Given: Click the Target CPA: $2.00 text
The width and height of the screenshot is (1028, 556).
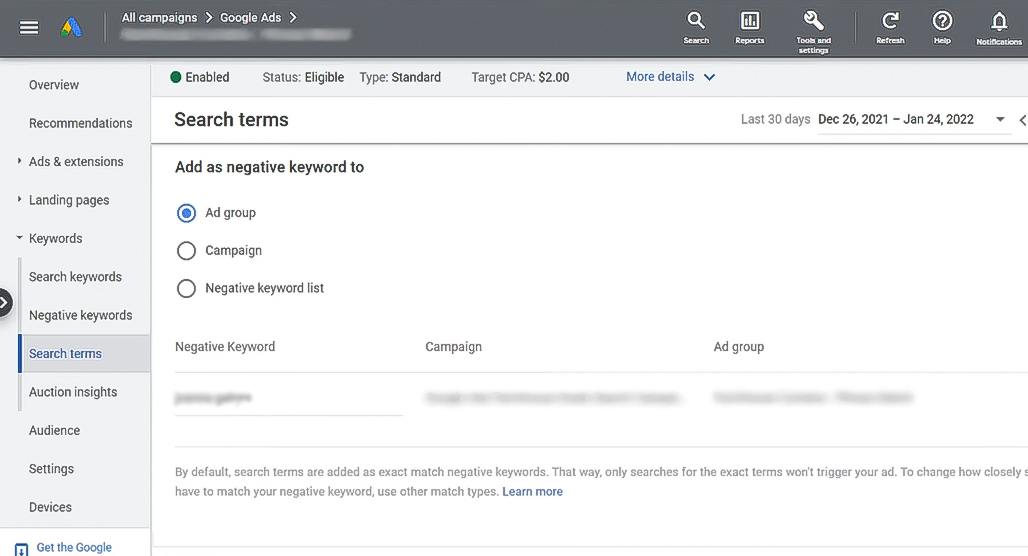Looking at the screenshot, I should (521, 77).
